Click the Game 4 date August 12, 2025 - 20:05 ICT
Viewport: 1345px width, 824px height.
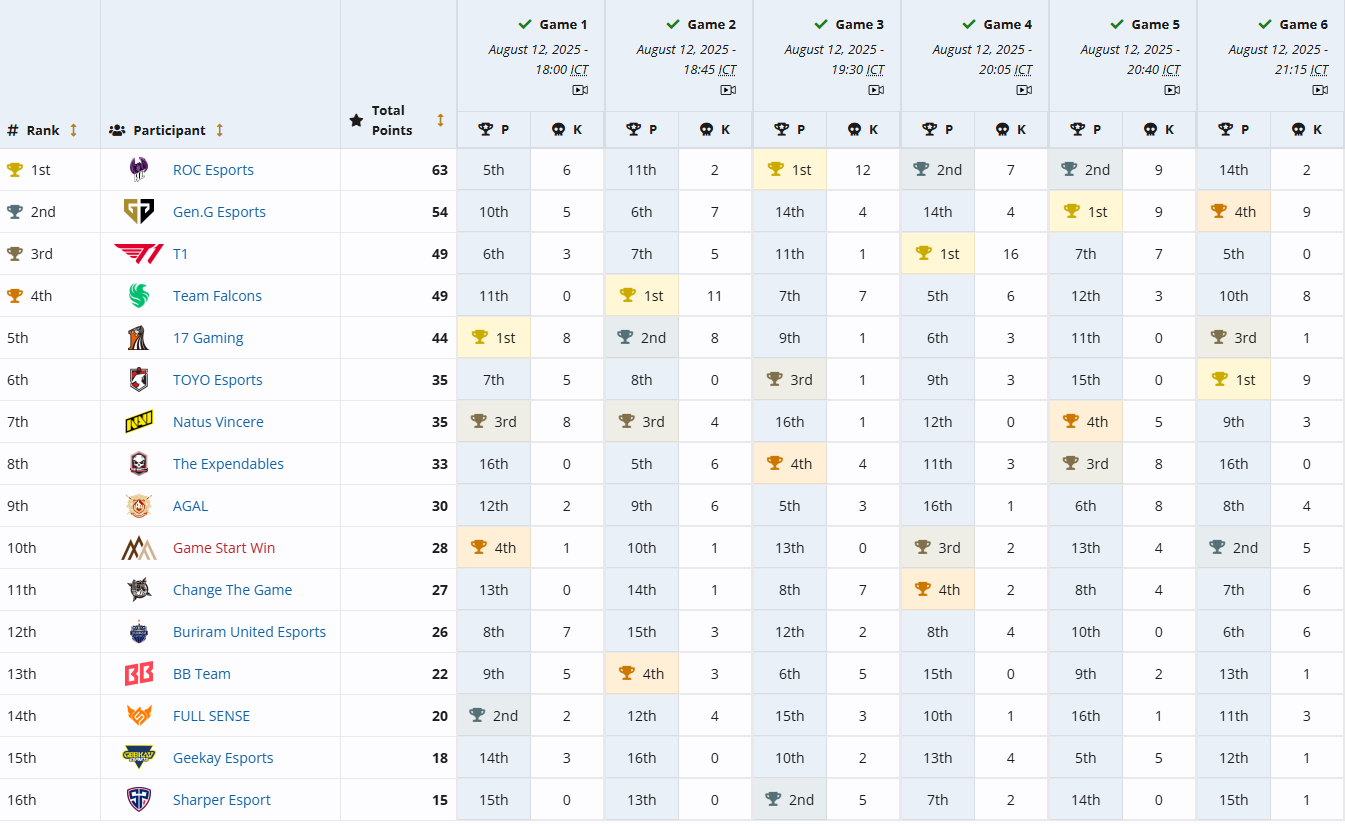(982, 59)
